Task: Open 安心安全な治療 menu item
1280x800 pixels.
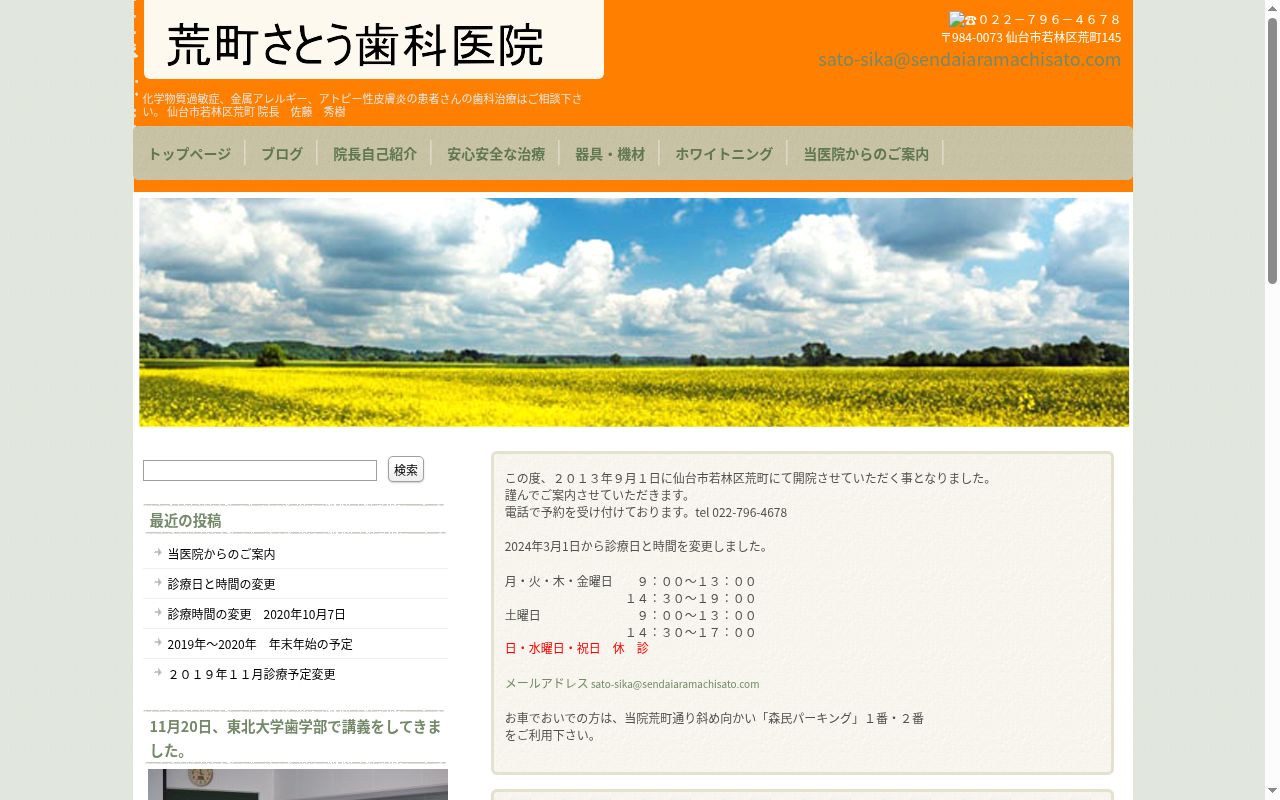Action: pos(496,154)
